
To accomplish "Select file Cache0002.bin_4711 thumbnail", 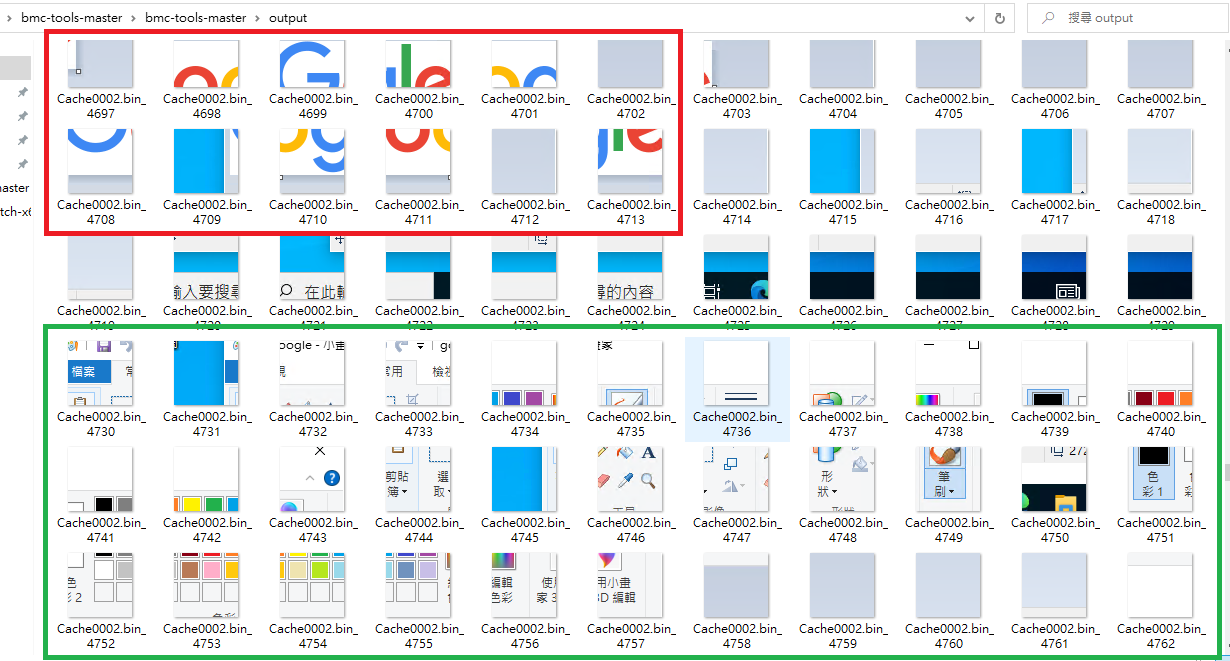I will click(419, 161).
